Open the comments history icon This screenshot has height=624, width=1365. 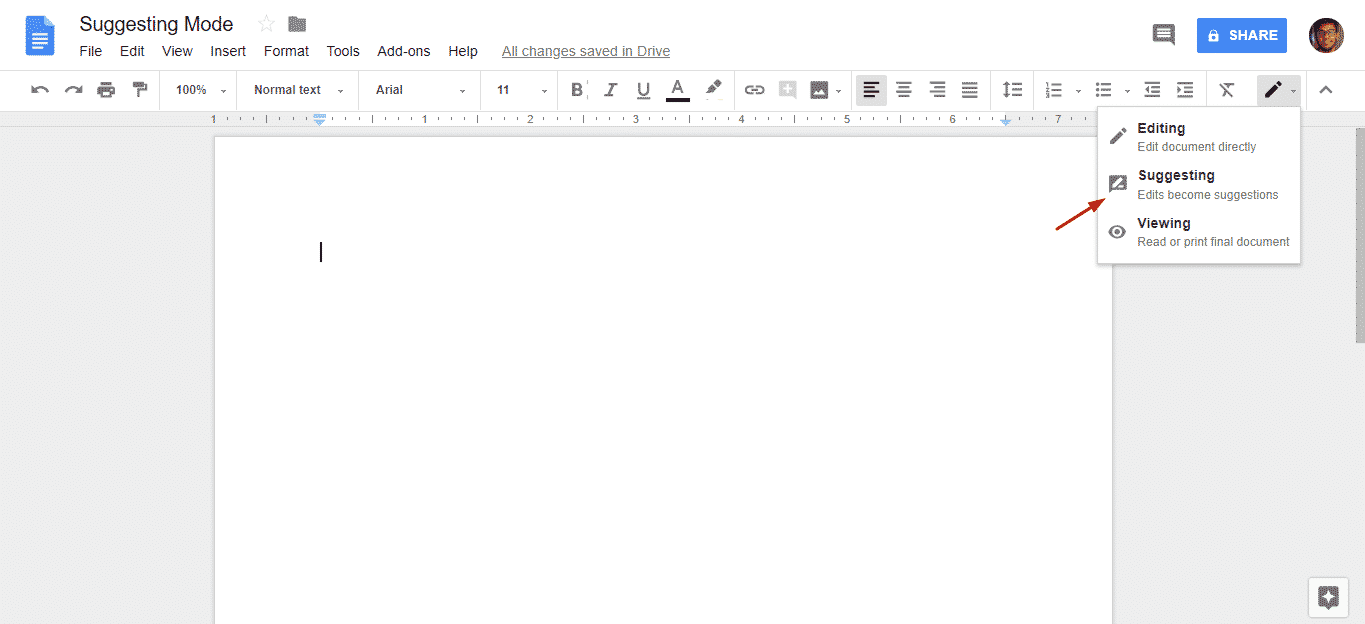pyautogui.click(x=1164, y=35)
